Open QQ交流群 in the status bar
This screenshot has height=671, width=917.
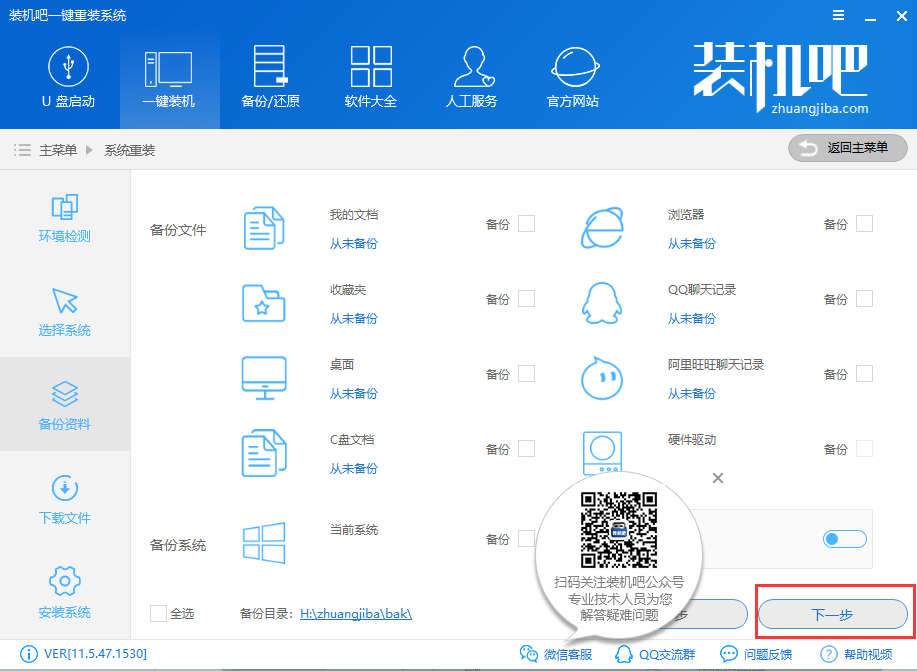pos(654,654)
